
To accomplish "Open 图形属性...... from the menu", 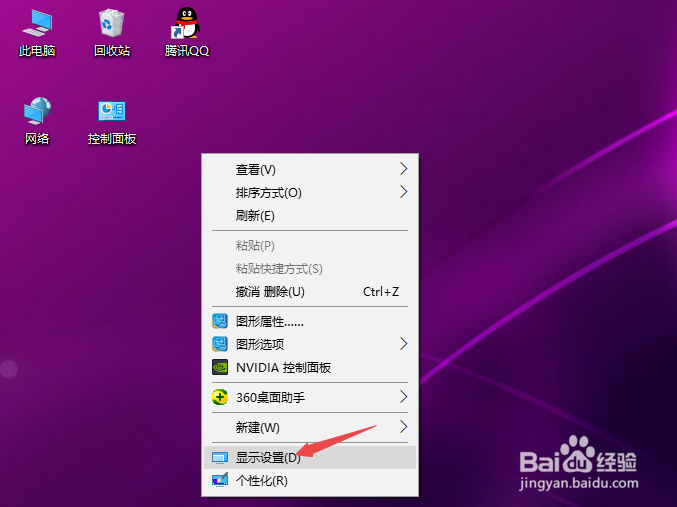I will [x=310, y=321].
